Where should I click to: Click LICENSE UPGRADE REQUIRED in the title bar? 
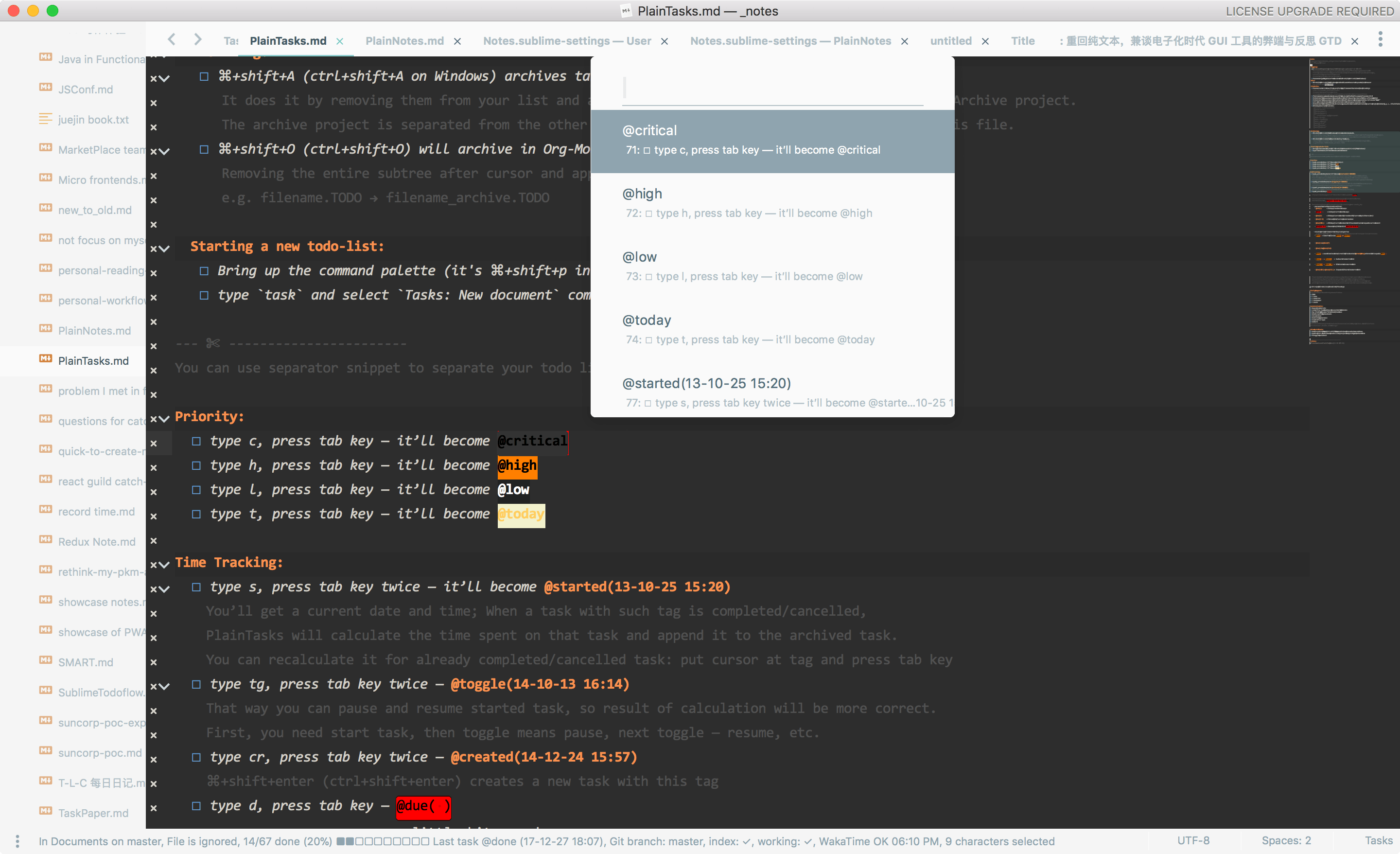click(1309, 11)
